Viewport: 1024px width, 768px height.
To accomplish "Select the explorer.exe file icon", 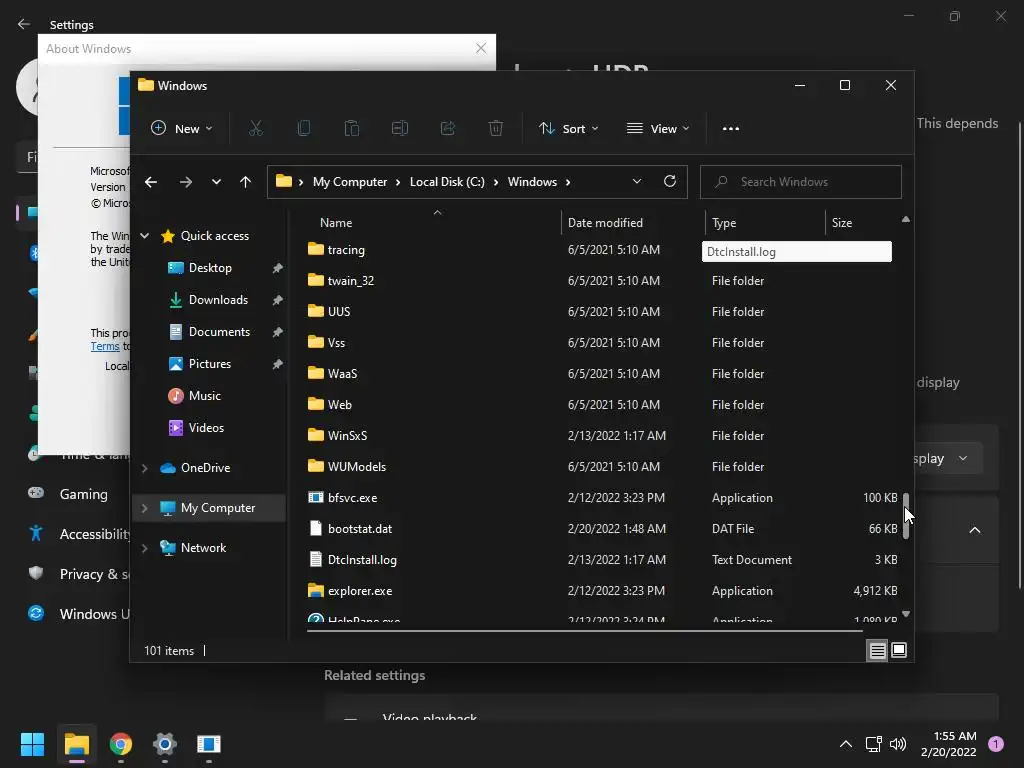I will (315, 590).
